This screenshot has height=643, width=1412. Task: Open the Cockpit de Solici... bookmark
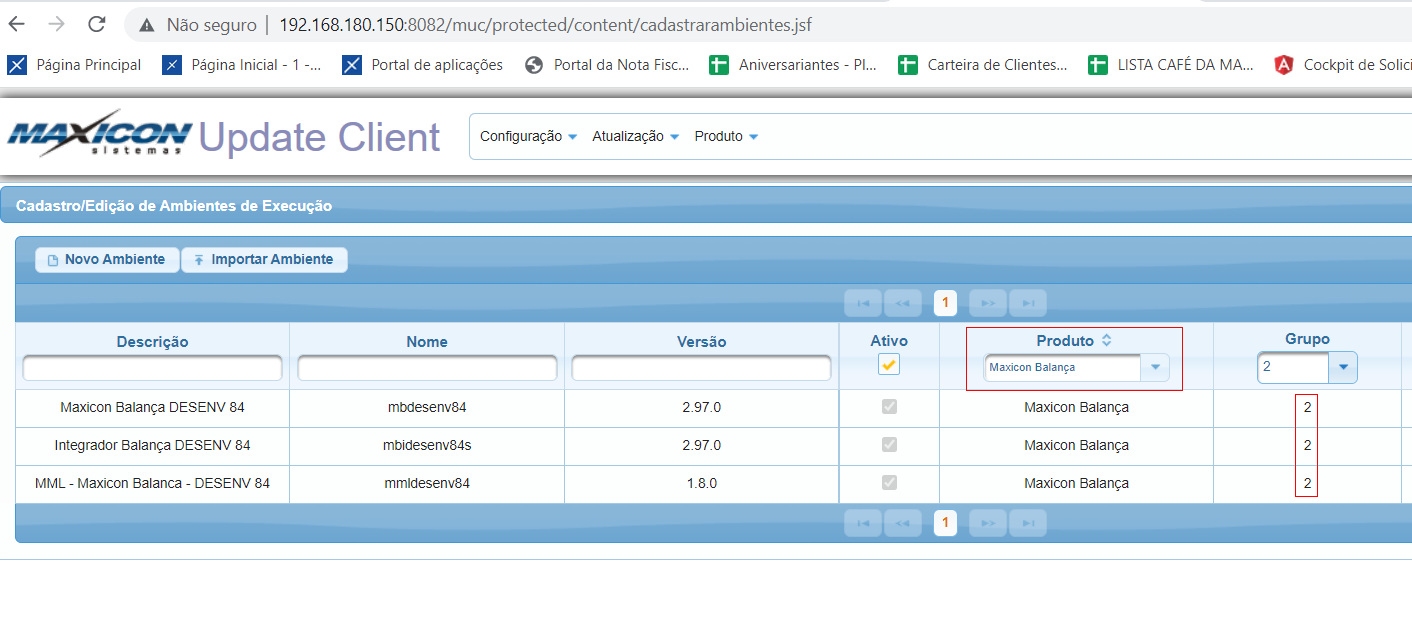tap(1343, 65)
